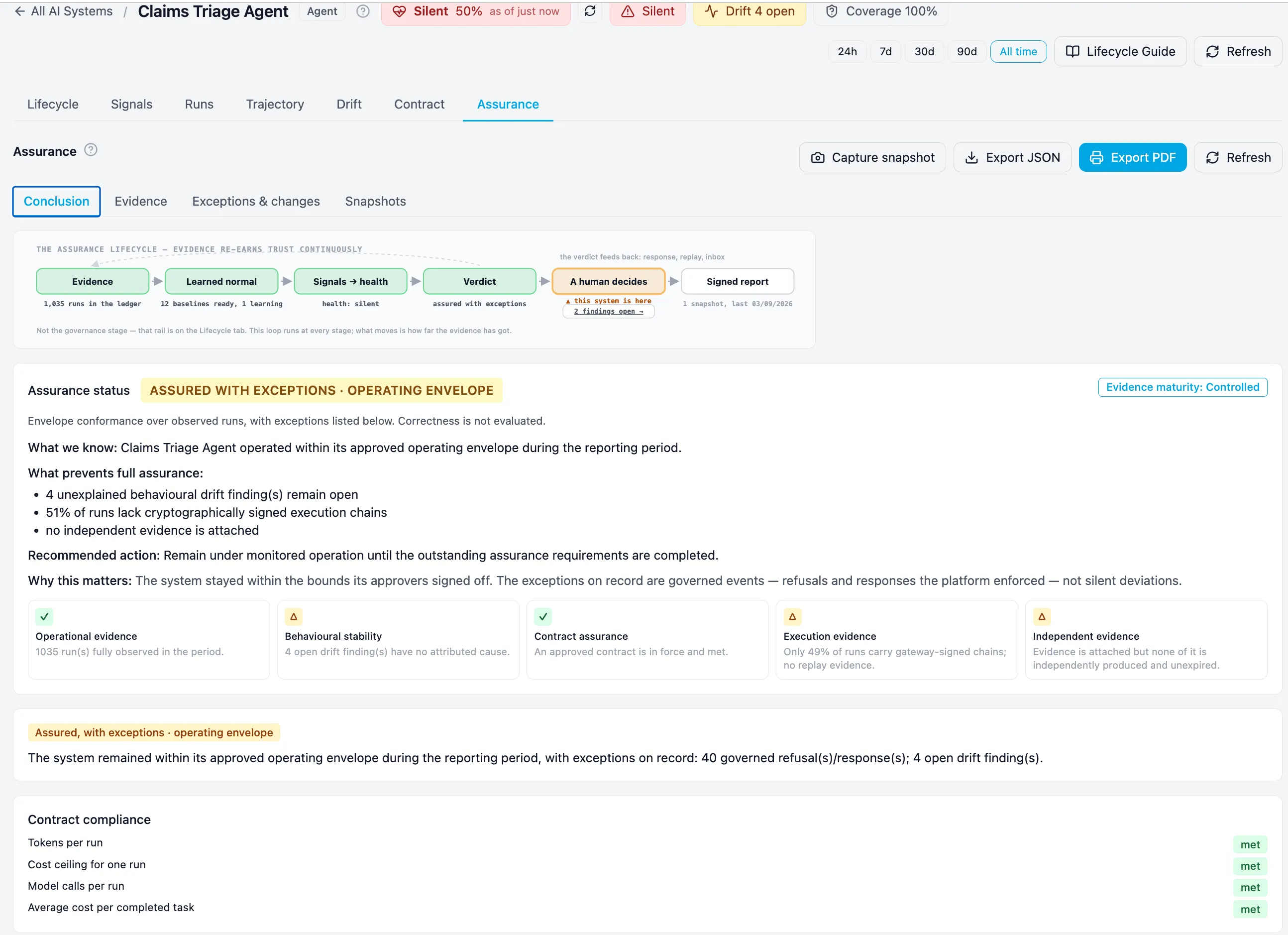This screenshot has width=1288, height=935.
Task: Switch to the Runs tab
Action: 200,105
